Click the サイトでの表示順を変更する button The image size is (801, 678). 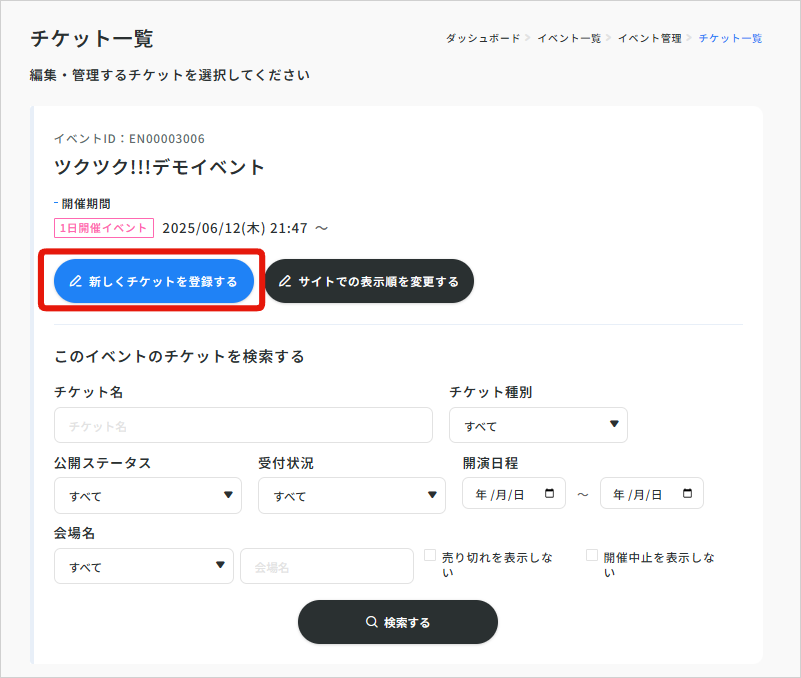coord(369,282)
